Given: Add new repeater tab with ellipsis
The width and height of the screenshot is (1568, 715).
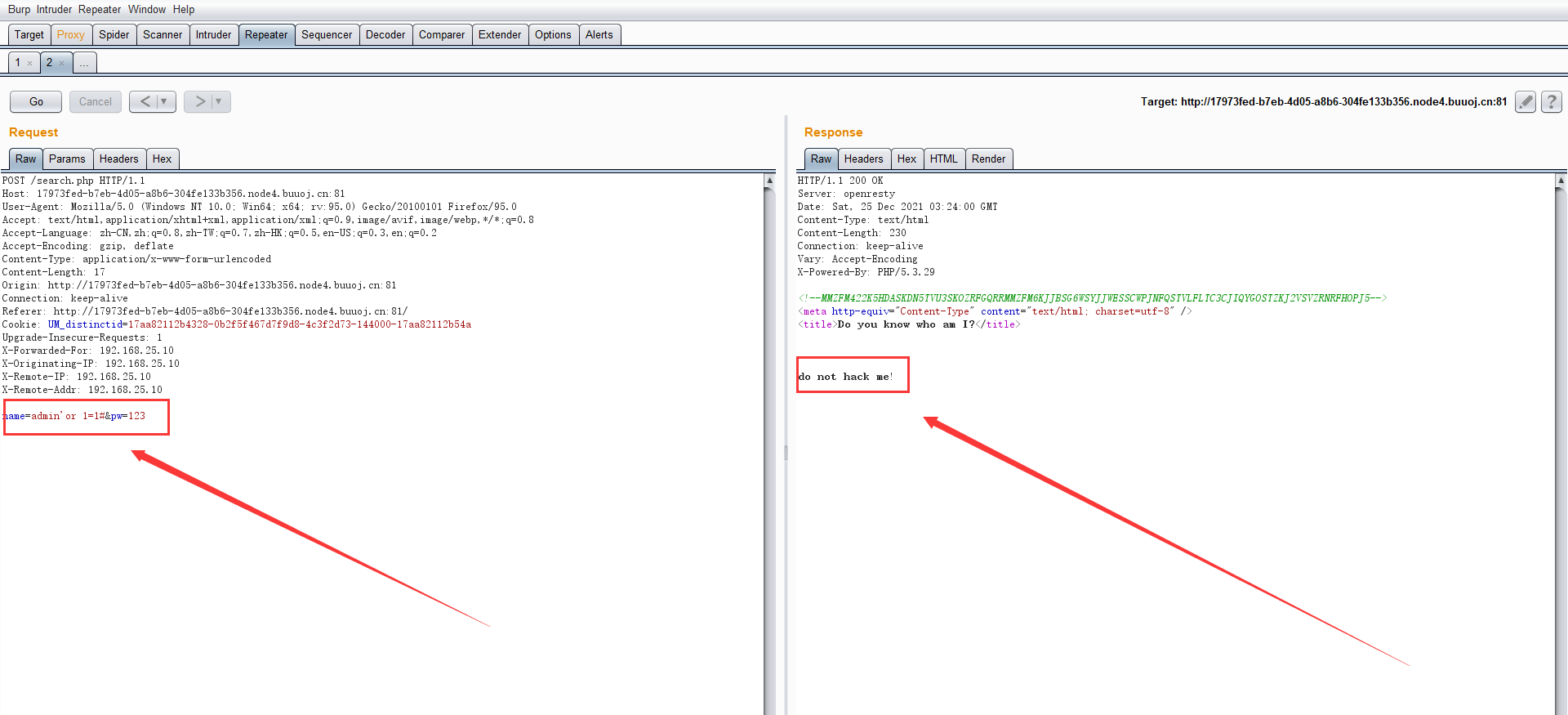Looking at the screenshot, I should pyautogui.click(x=85, y=63).
